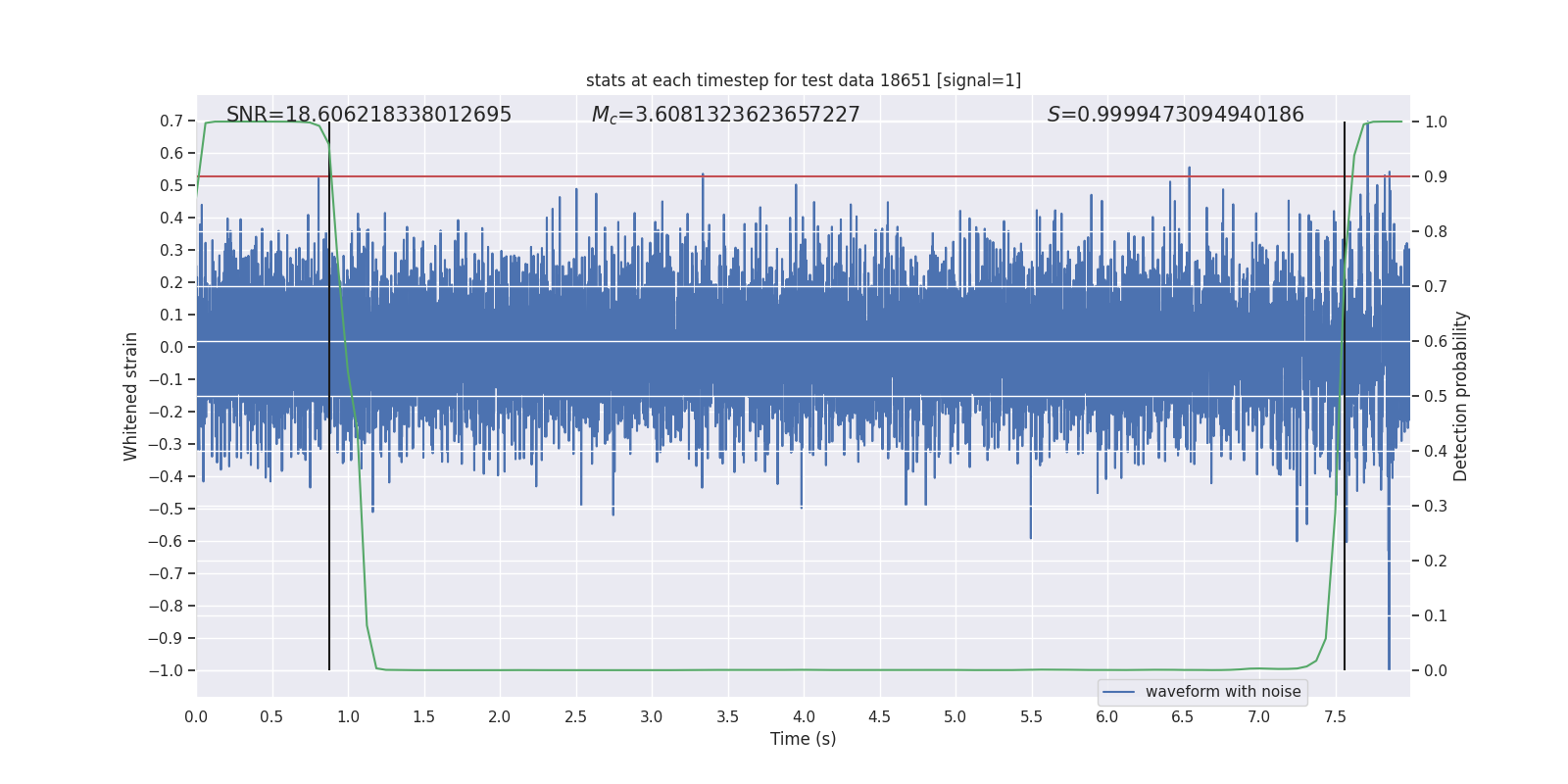The width and height of the screenshot is (1568, 784).
Task: Click the right axis tick label 0.5
Action: [1436, 396]
